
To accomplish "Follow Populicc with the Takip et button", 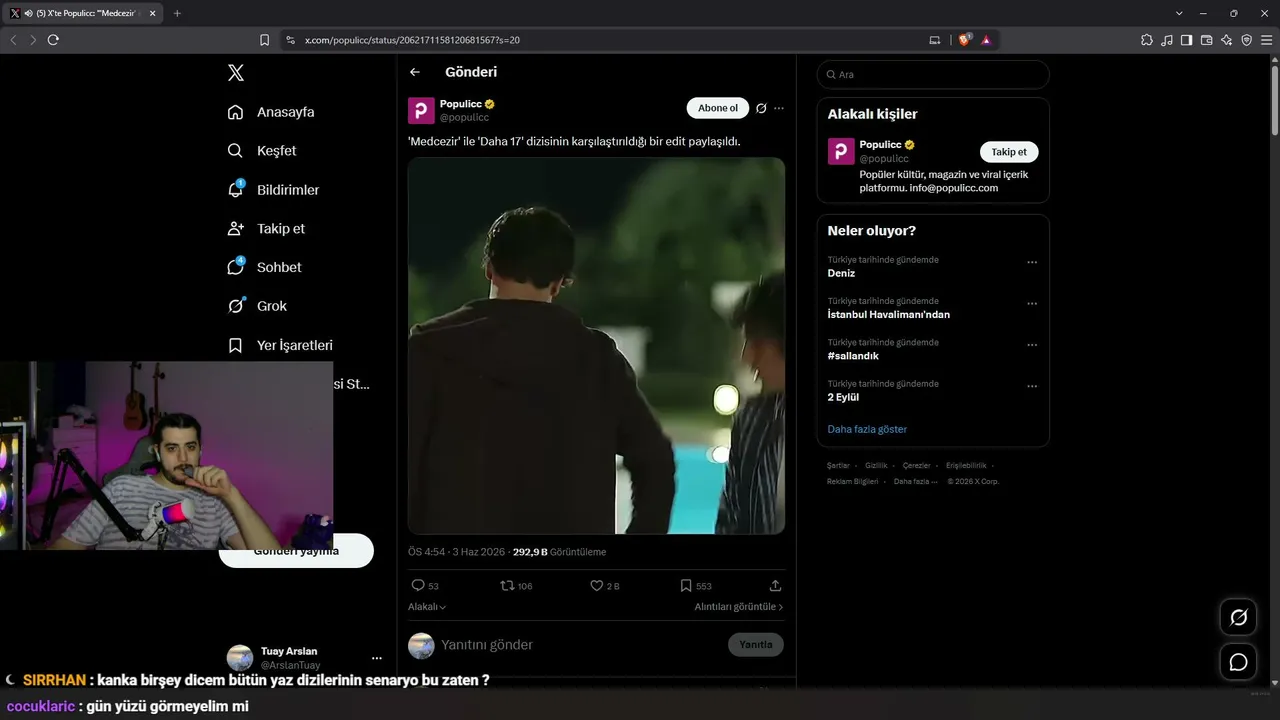I will point(1009,152).
